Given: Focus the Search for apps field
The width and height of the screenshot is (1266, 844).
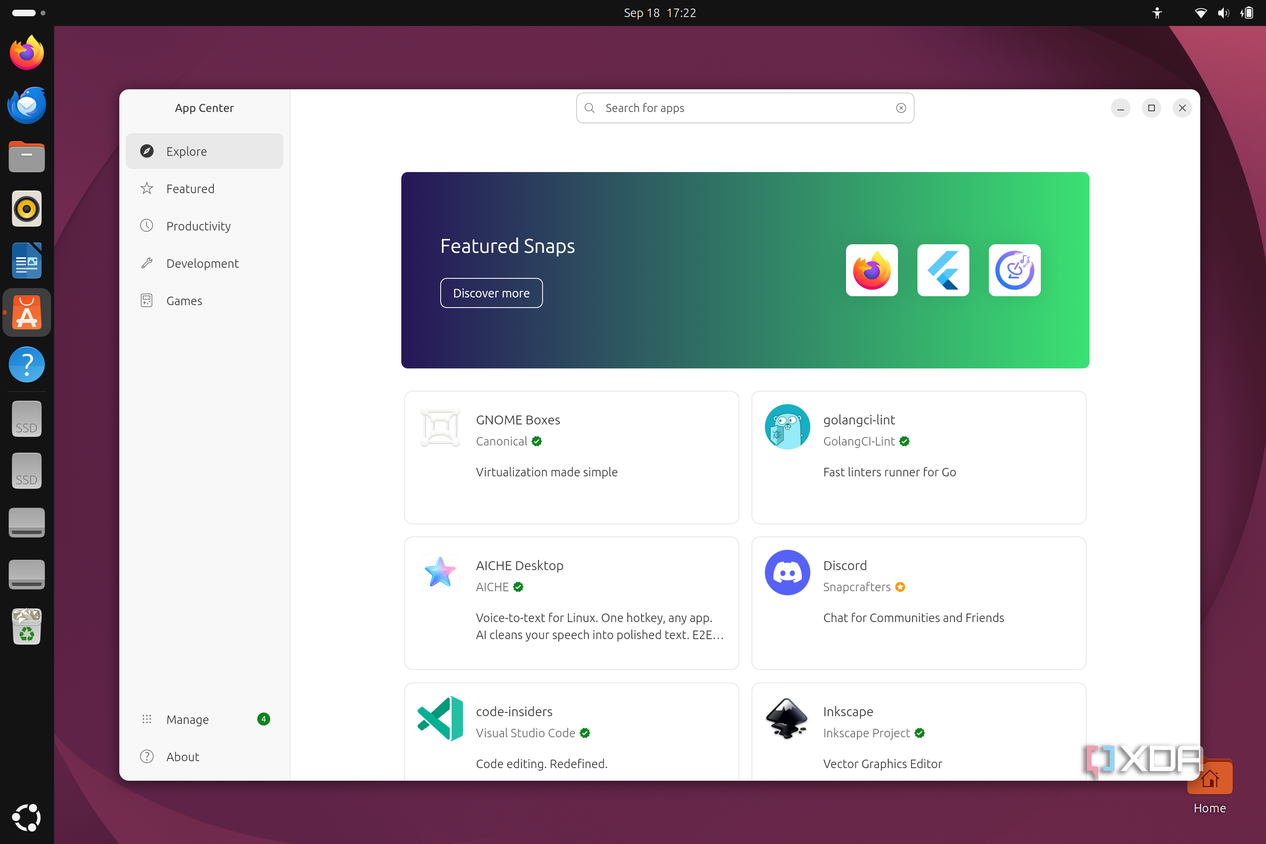Looking at the screenshot, I should [x=745, y=108].
